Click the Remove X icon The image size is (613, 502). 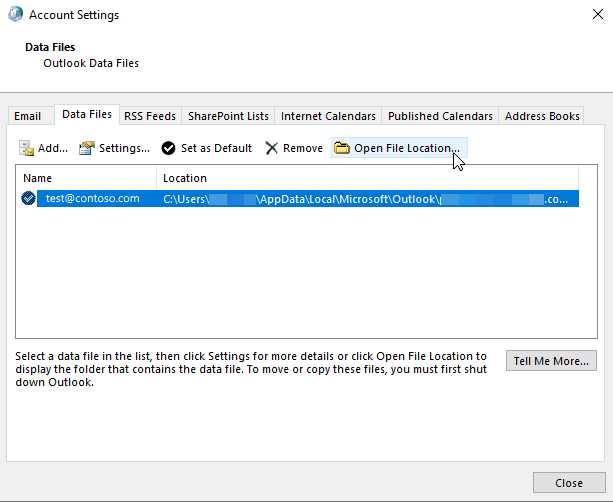click(271, 148)
